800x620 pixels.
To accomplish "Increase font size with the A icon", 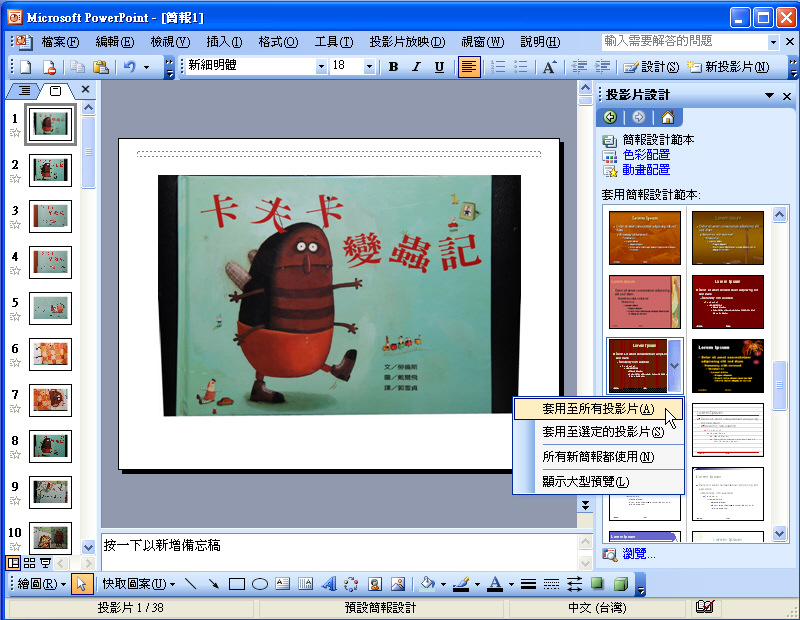I will coord(549,67).
